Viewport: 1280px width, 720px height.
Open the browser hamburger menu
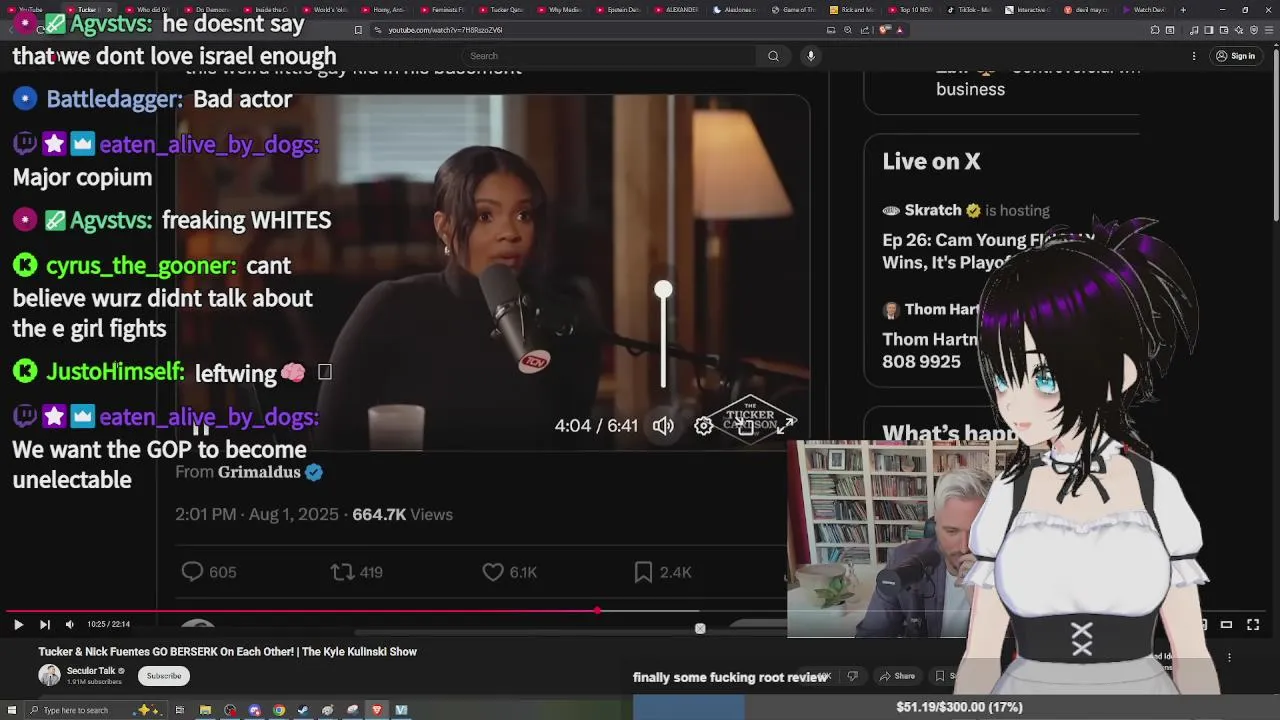point(1268,30)
